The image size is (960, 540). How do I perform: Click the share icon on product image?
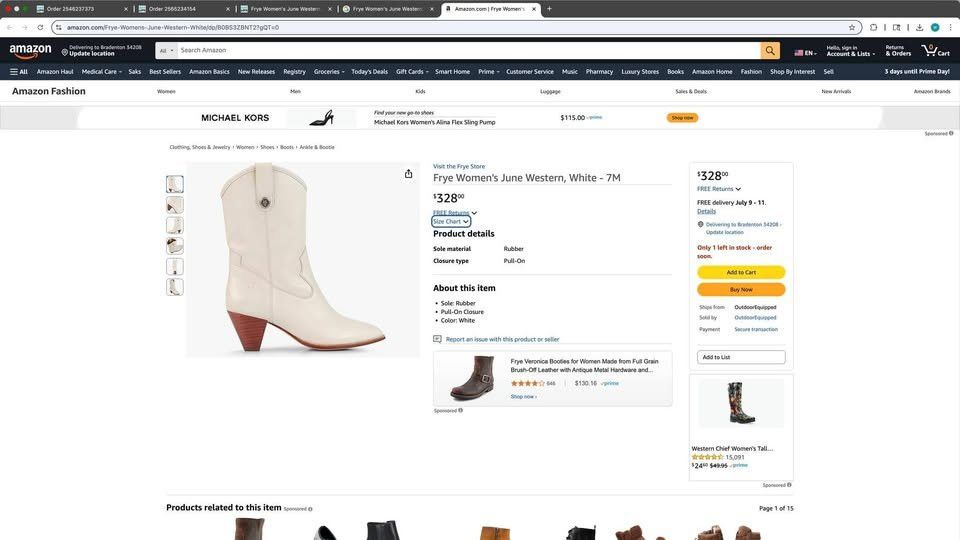408,174
